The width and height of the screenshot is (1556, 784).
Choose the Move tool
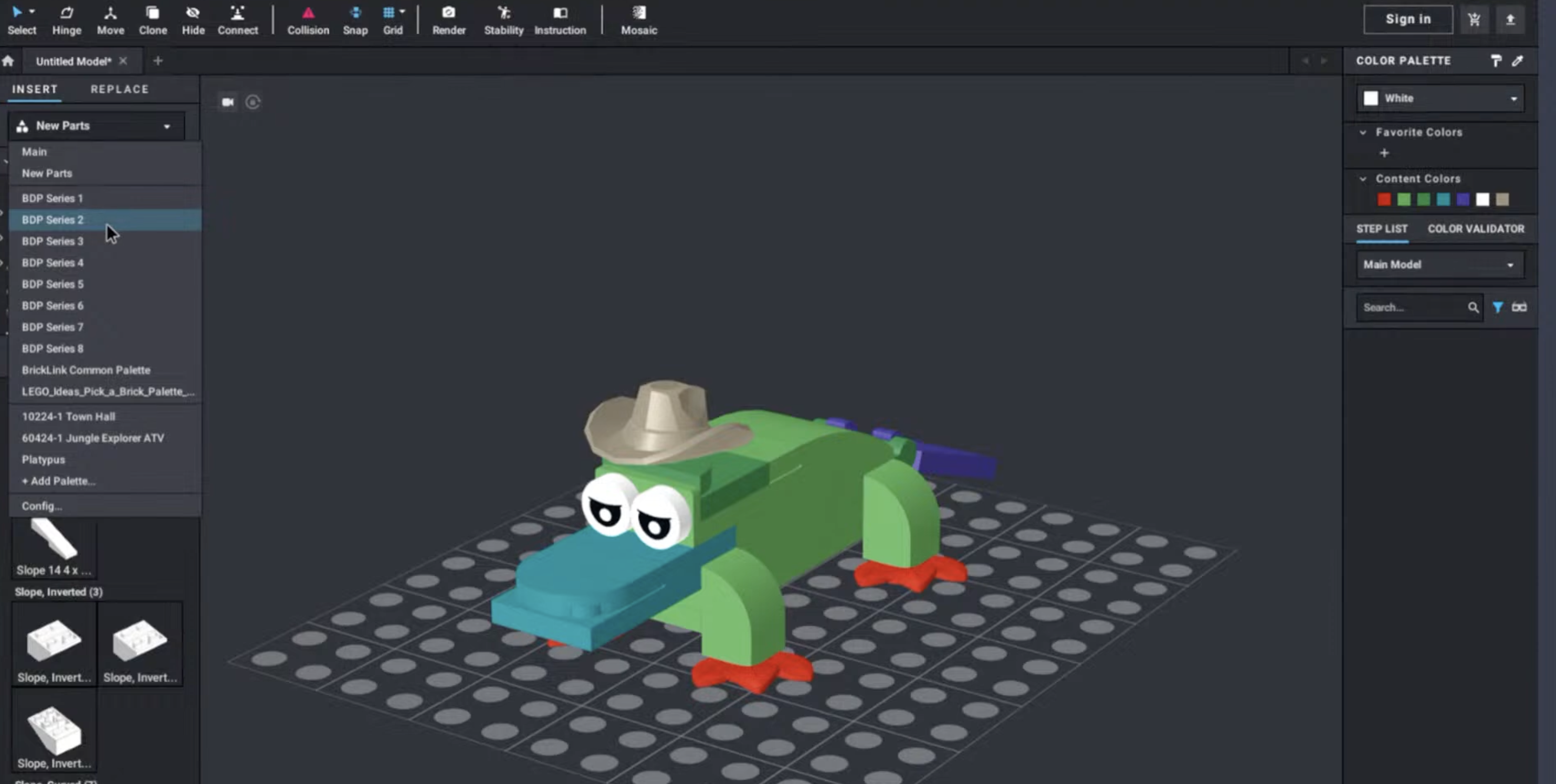point(111,20)
